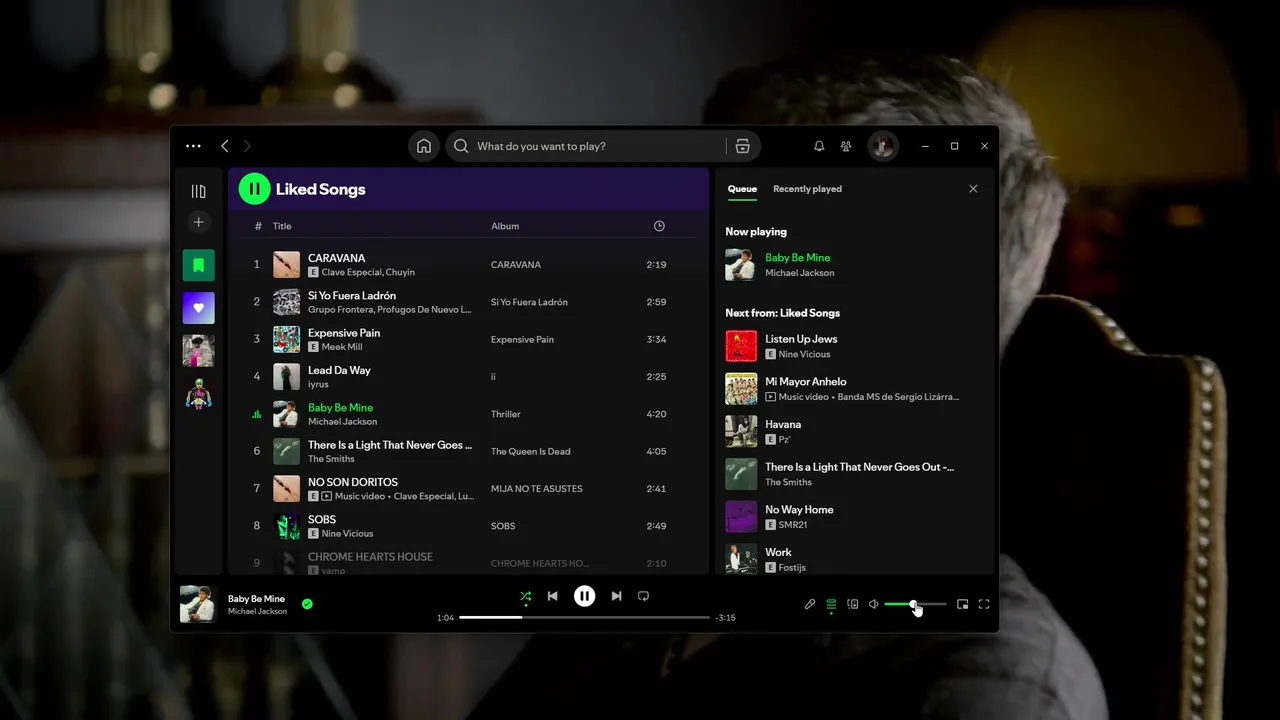Skip to the next track
The image size is (1280, 720).
click(616, 596)
